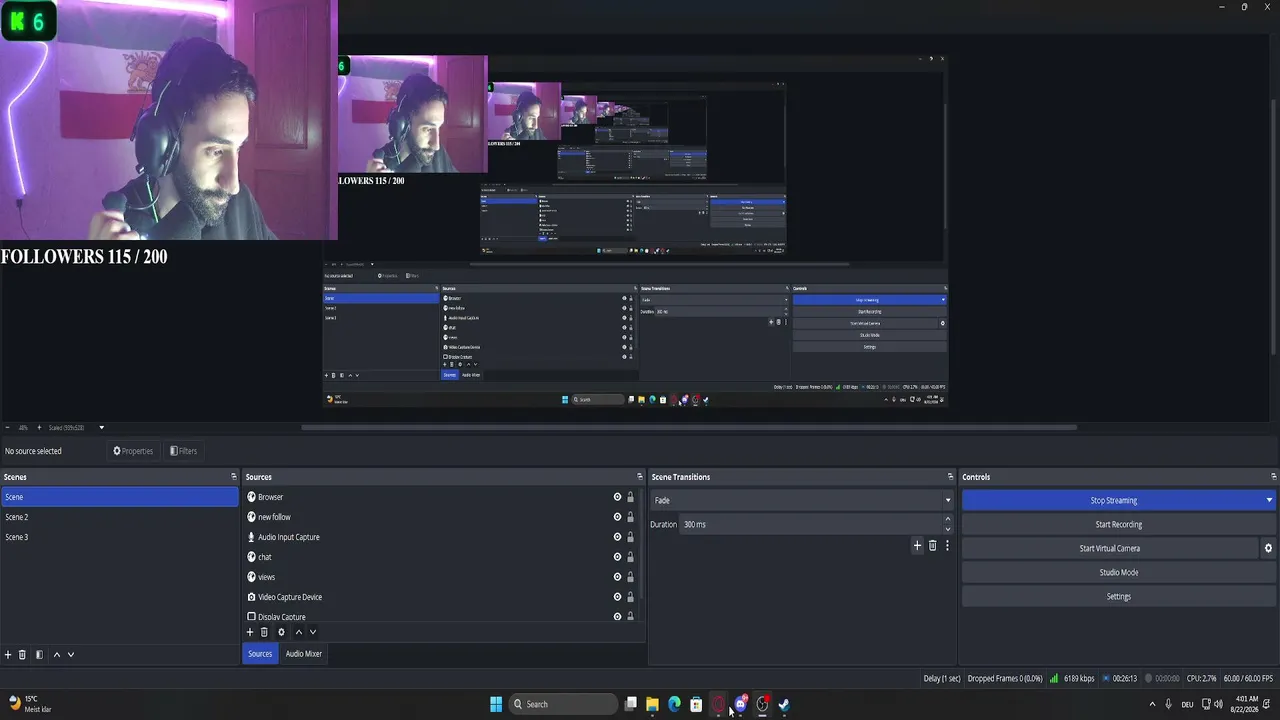Enable Studio Mode
This screenshot has height=720, width=1280.
1119,572
